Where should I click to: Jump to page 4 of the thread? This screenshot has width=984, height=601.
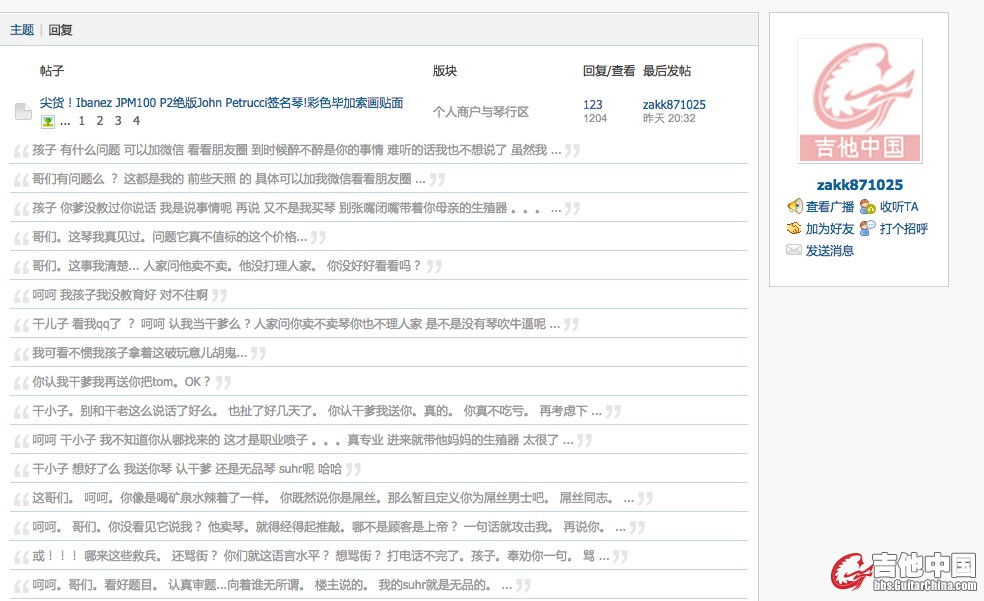pos(136,121)
